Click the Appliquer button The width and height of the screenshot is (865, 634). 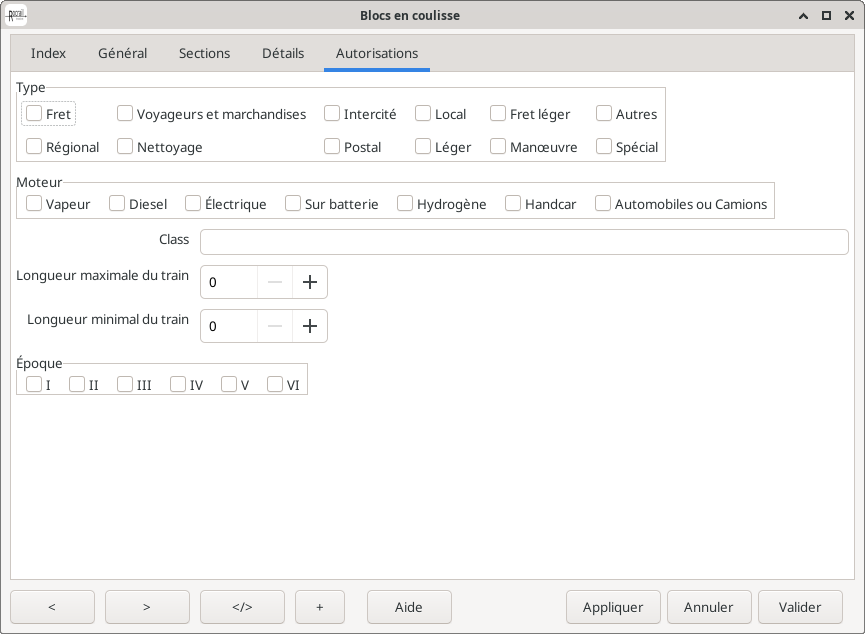pyautogui.click(x=613, y=607)
